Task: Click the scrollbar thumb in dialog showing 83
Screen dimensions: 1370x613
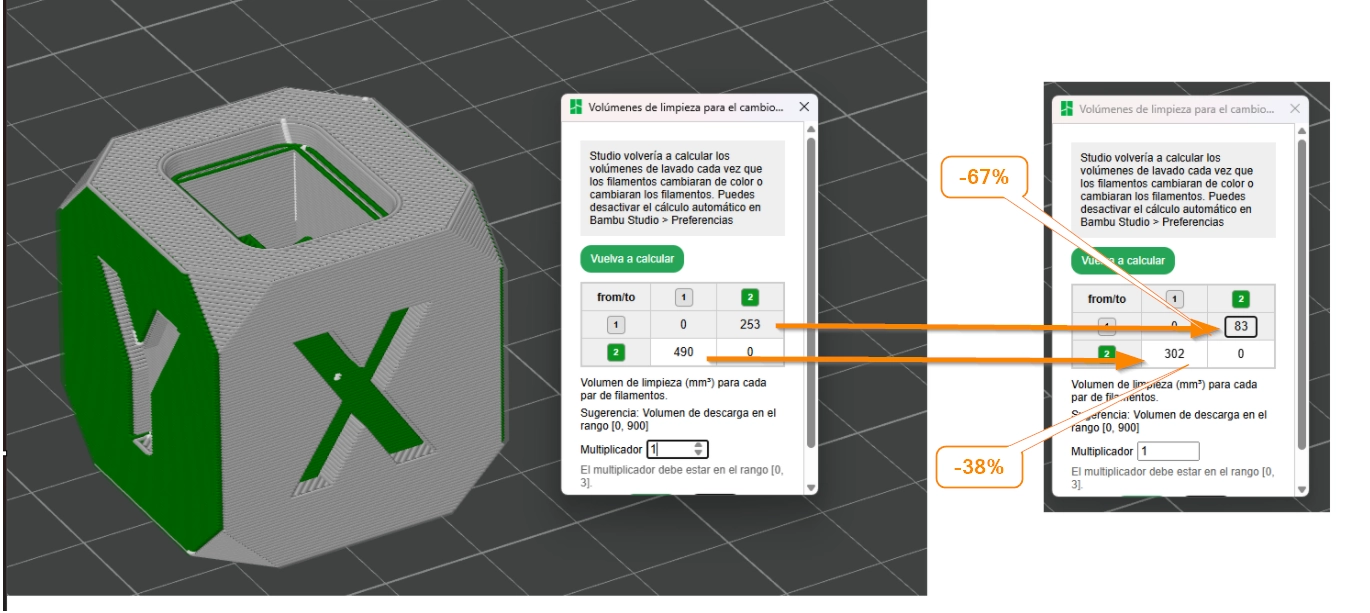Action: tap(1302, 294)
